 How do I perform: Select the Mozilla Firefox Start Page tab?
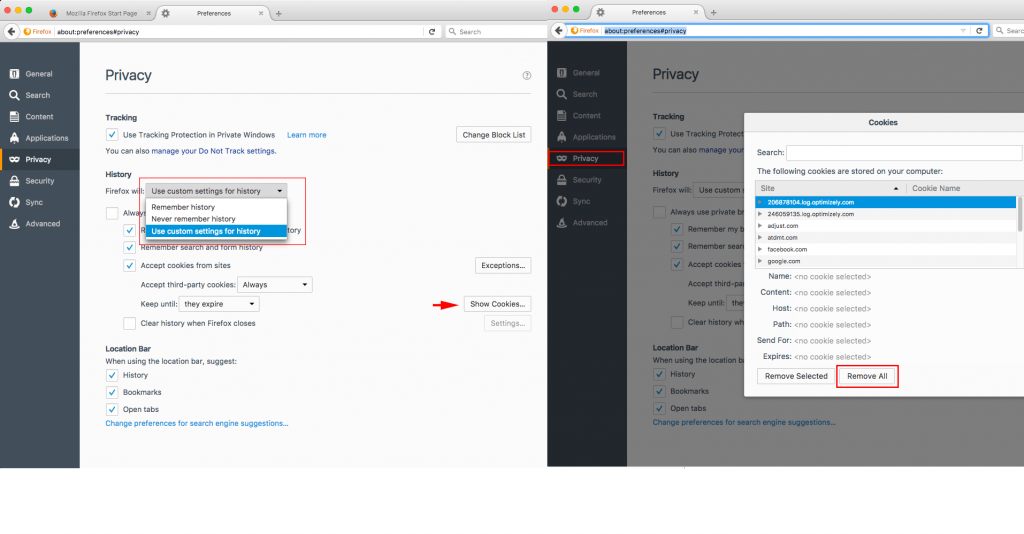coord(99,13)
